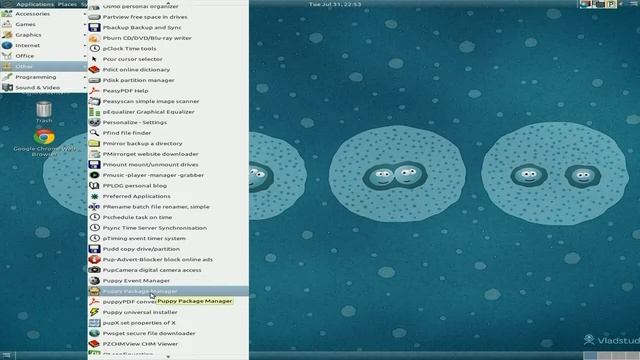Click the Pdisk partition manager icon
This screenshot has height=360, width=640.
[x=94, y=80]
